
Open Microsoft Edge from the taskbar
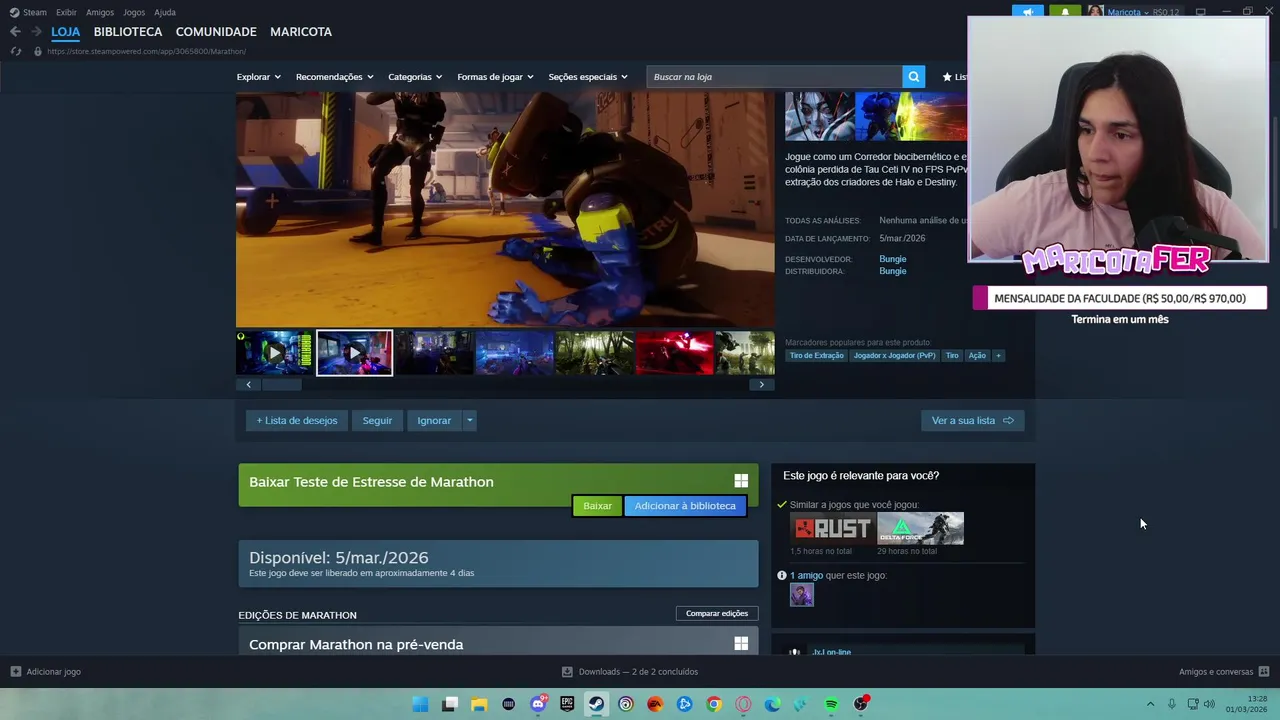(772, 704)
